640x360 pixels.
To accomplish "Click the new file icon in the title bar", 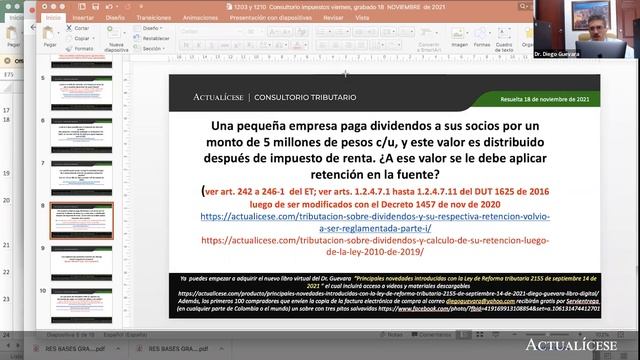I will coord(82,7).
